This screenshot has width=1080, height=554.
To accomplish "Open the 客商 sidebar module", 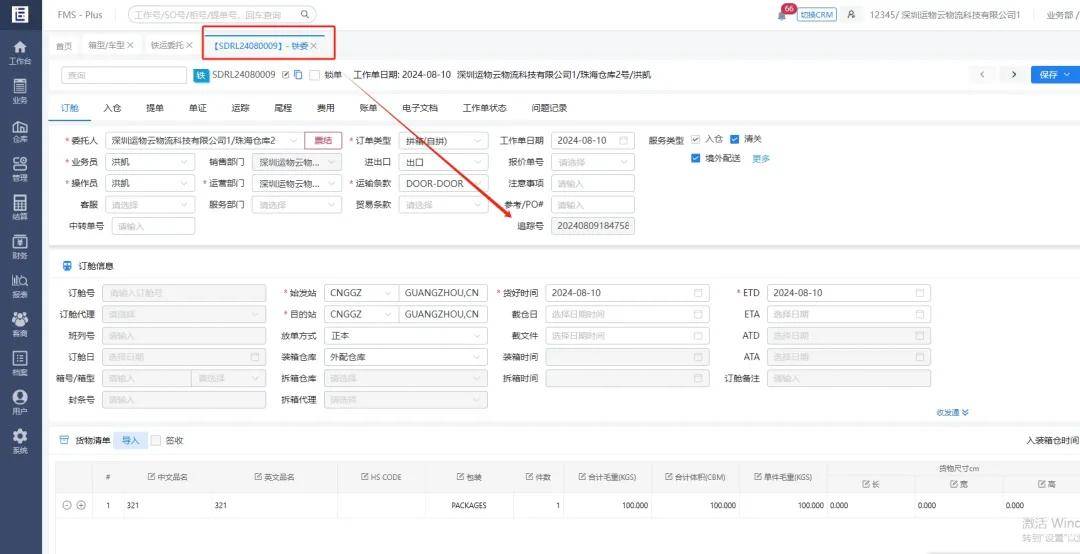I will pyautogui.click(x=20, y=325).
